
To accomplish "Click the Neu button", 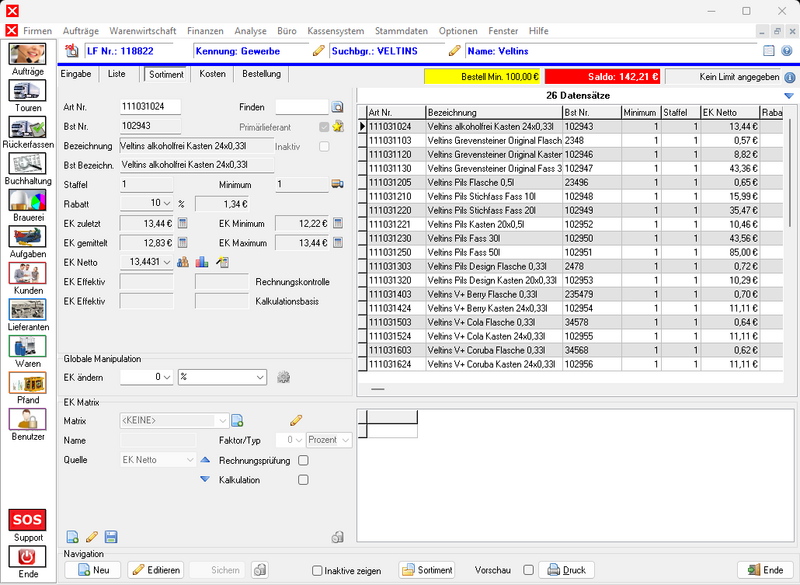I will (93, 570).
